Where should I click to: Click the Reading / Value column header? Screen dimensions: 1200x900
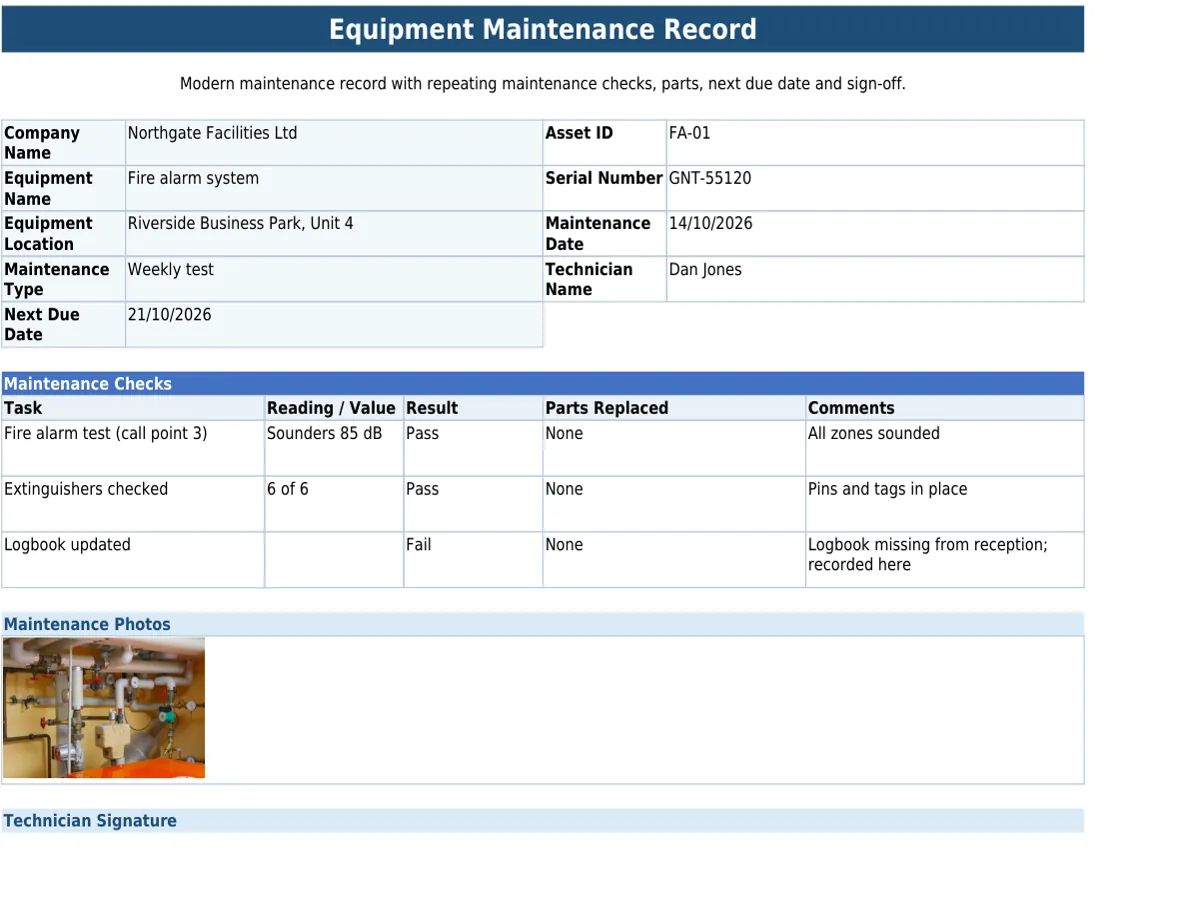tap(334, 408)
